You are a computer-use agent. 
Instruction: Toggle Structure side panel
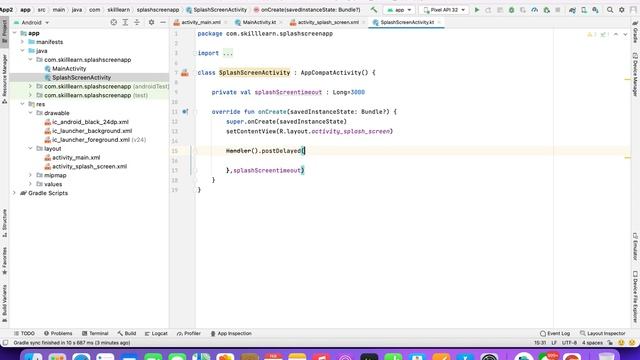[4, 223]
